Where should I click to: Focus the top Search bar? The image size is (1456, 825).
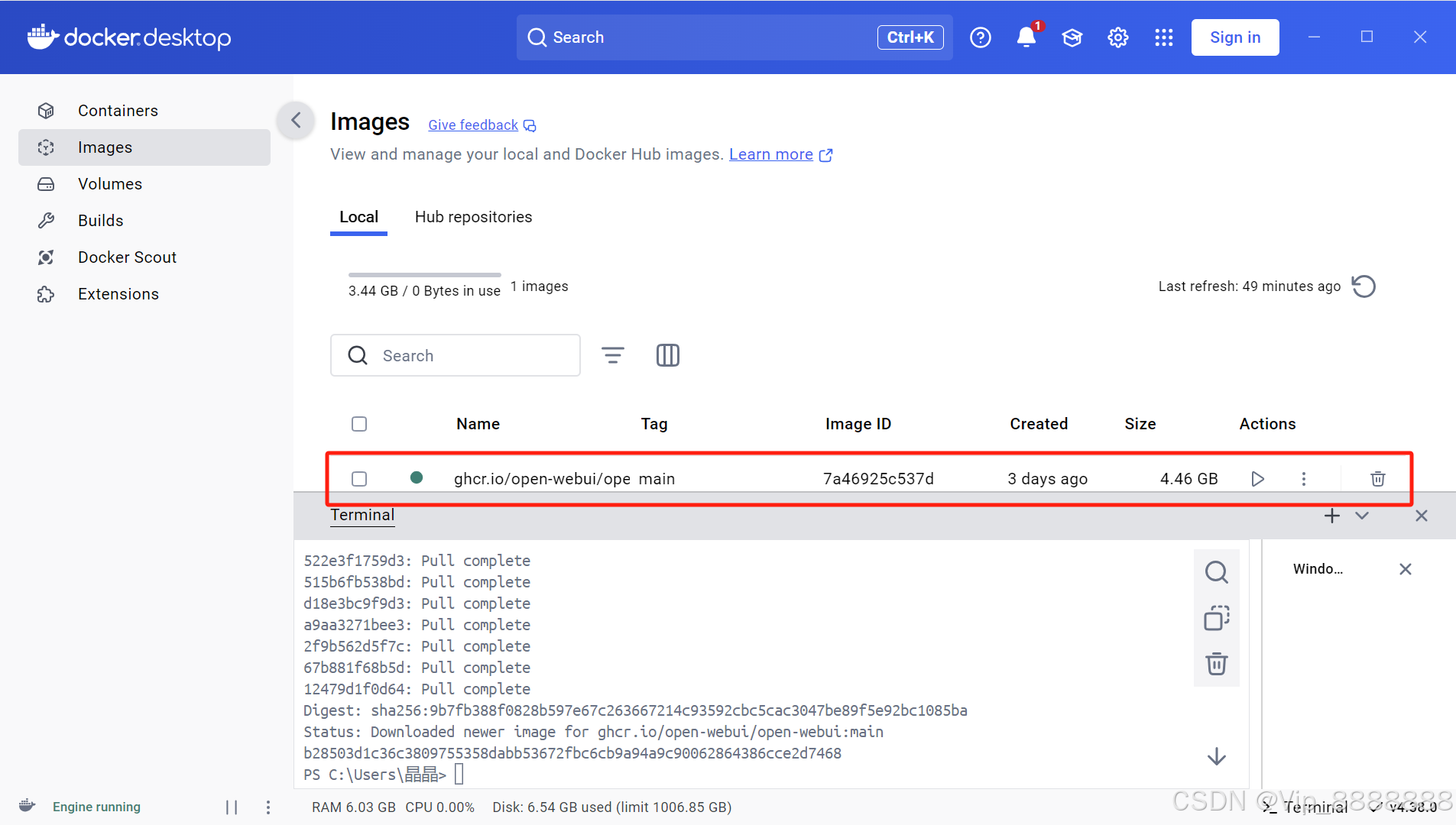(x=734, y=37)
